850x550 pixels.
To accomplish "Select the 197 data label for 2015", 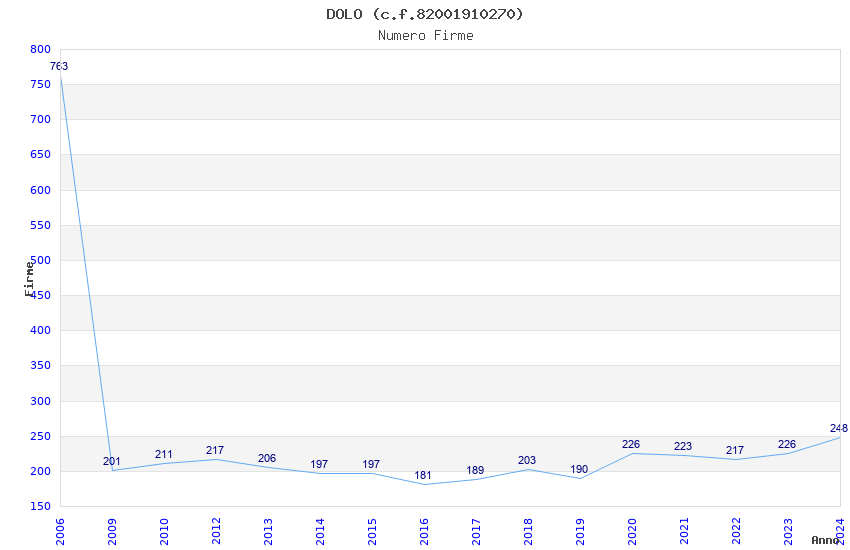I will click(x=371, y=464).
